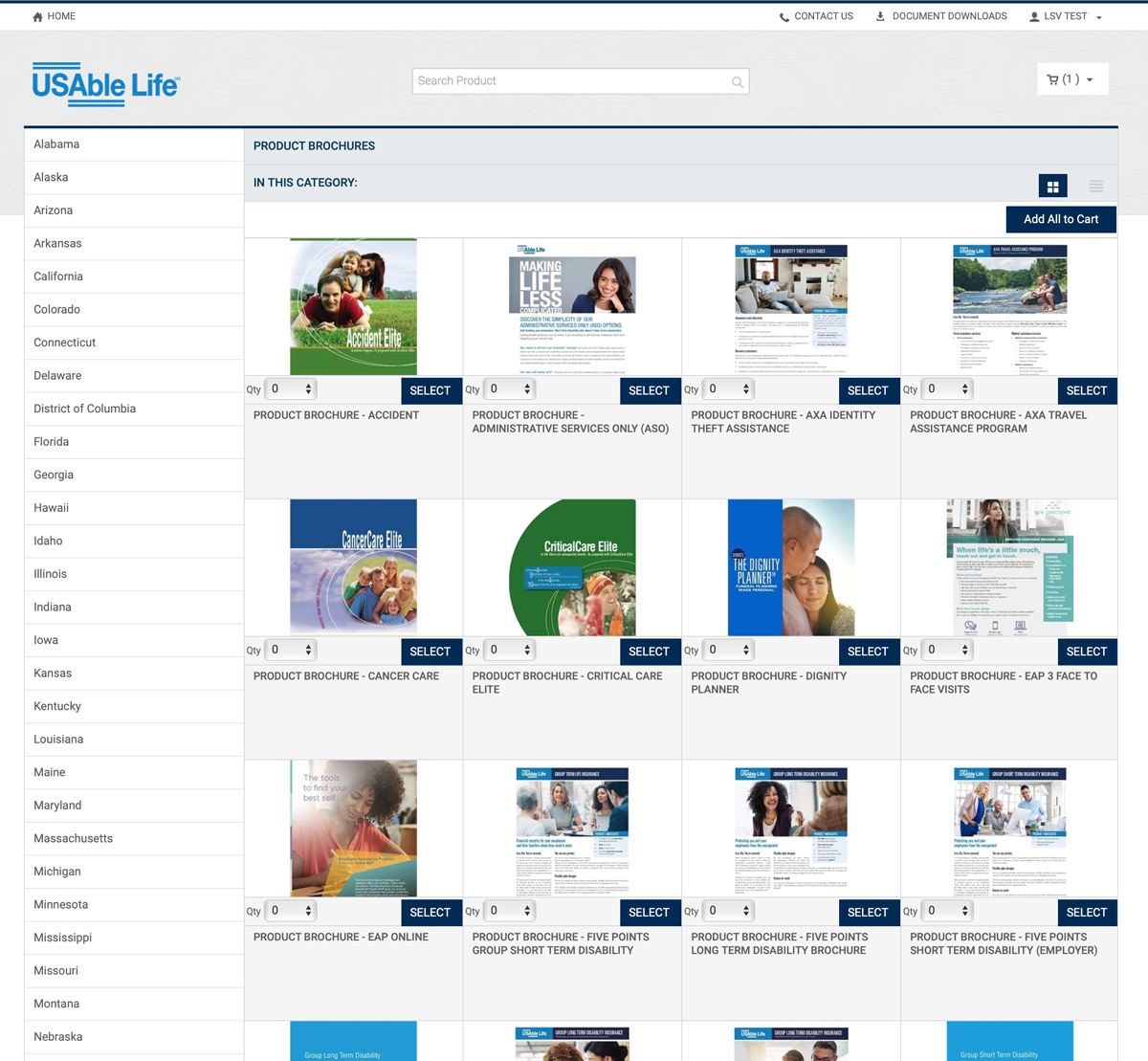Click the Document Downloads icon
Image resolution: width=1148 pixels, height=1061 pixels.
pos(880,16)
